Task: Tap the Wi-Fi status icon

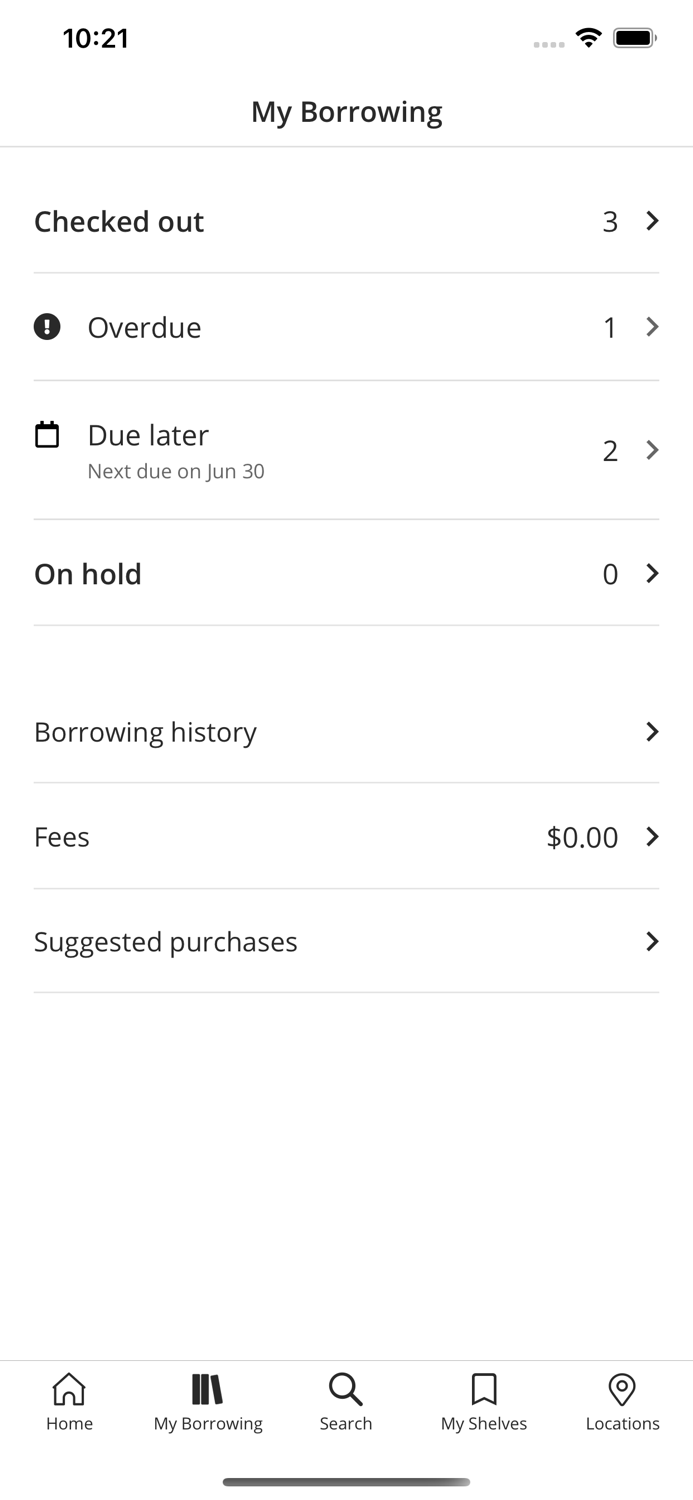Action: click(x=588, y=38)
